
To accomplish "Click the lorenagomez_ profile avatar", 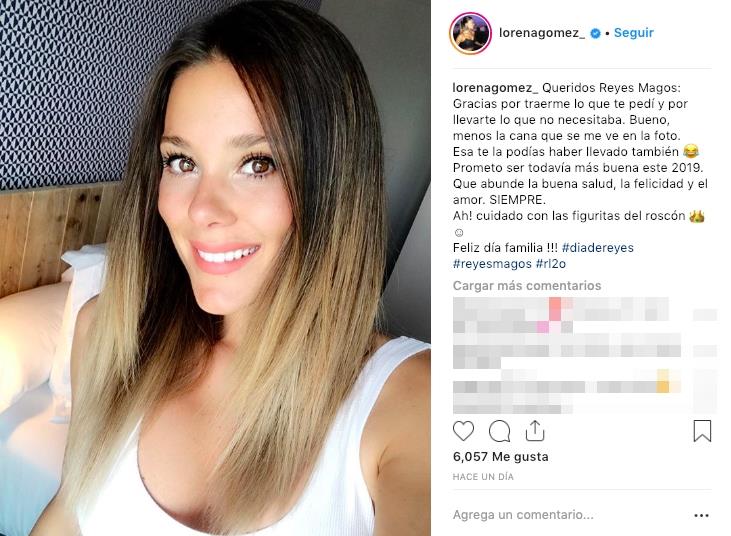I will pyautogui.click(x=470, y=34).
